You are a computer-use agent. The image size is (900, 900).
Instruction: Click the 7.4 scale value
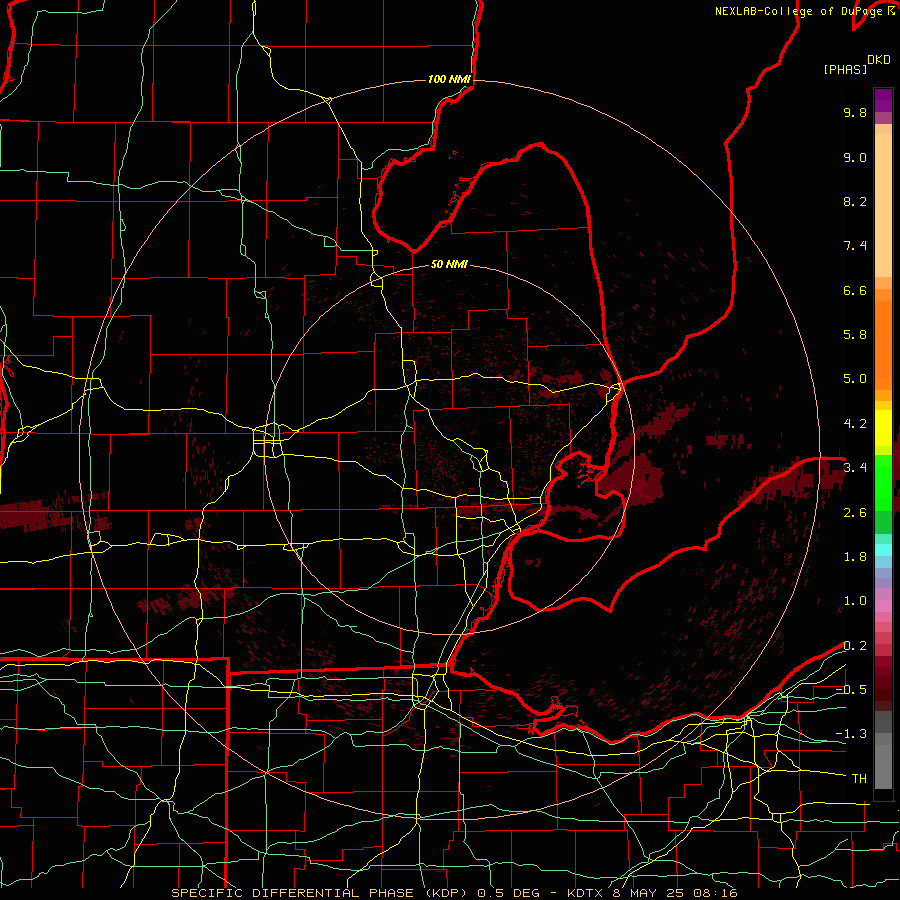pos(855,246)
